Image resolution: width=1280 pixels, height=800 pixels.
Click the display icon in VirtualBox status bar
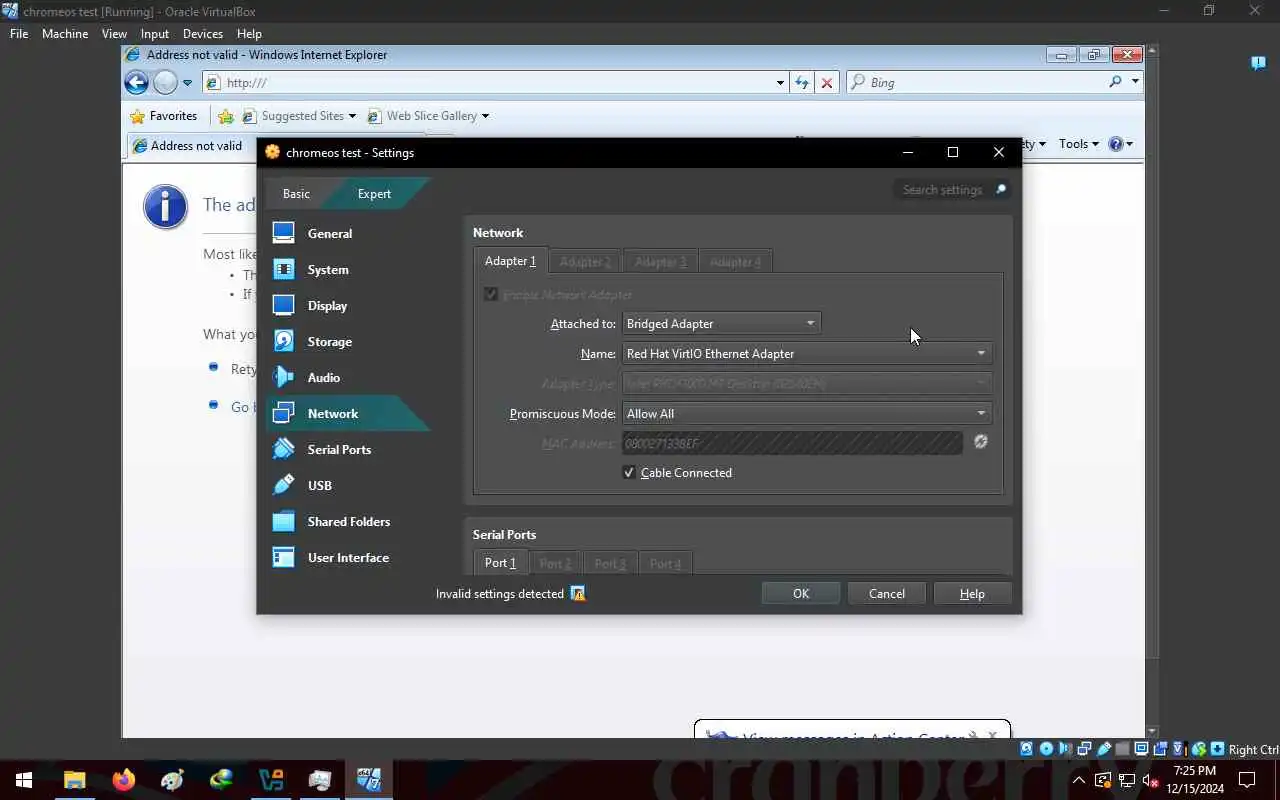point(1141,749)
